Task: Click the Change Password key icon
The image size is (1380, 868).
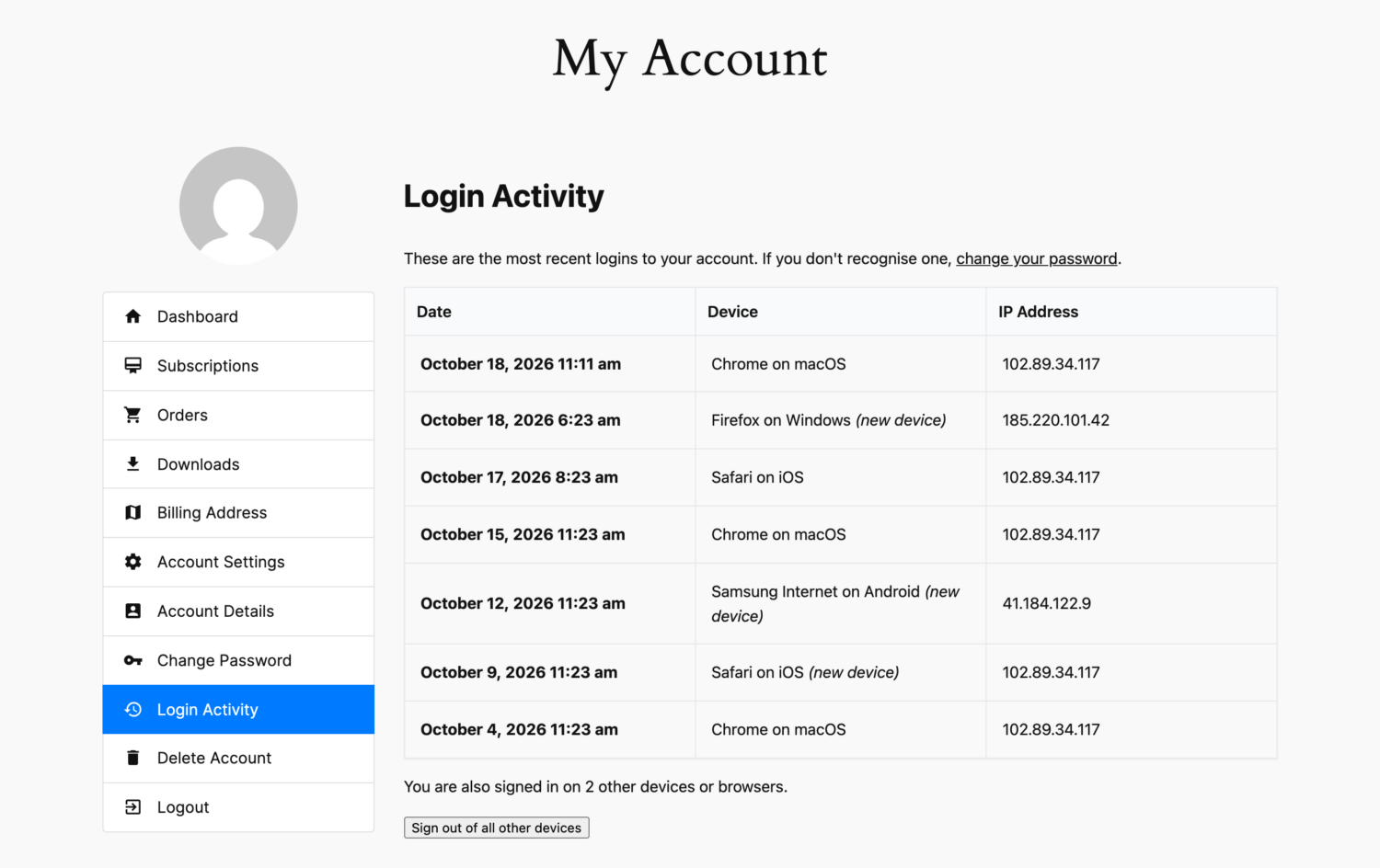Action: click(133, 660)
